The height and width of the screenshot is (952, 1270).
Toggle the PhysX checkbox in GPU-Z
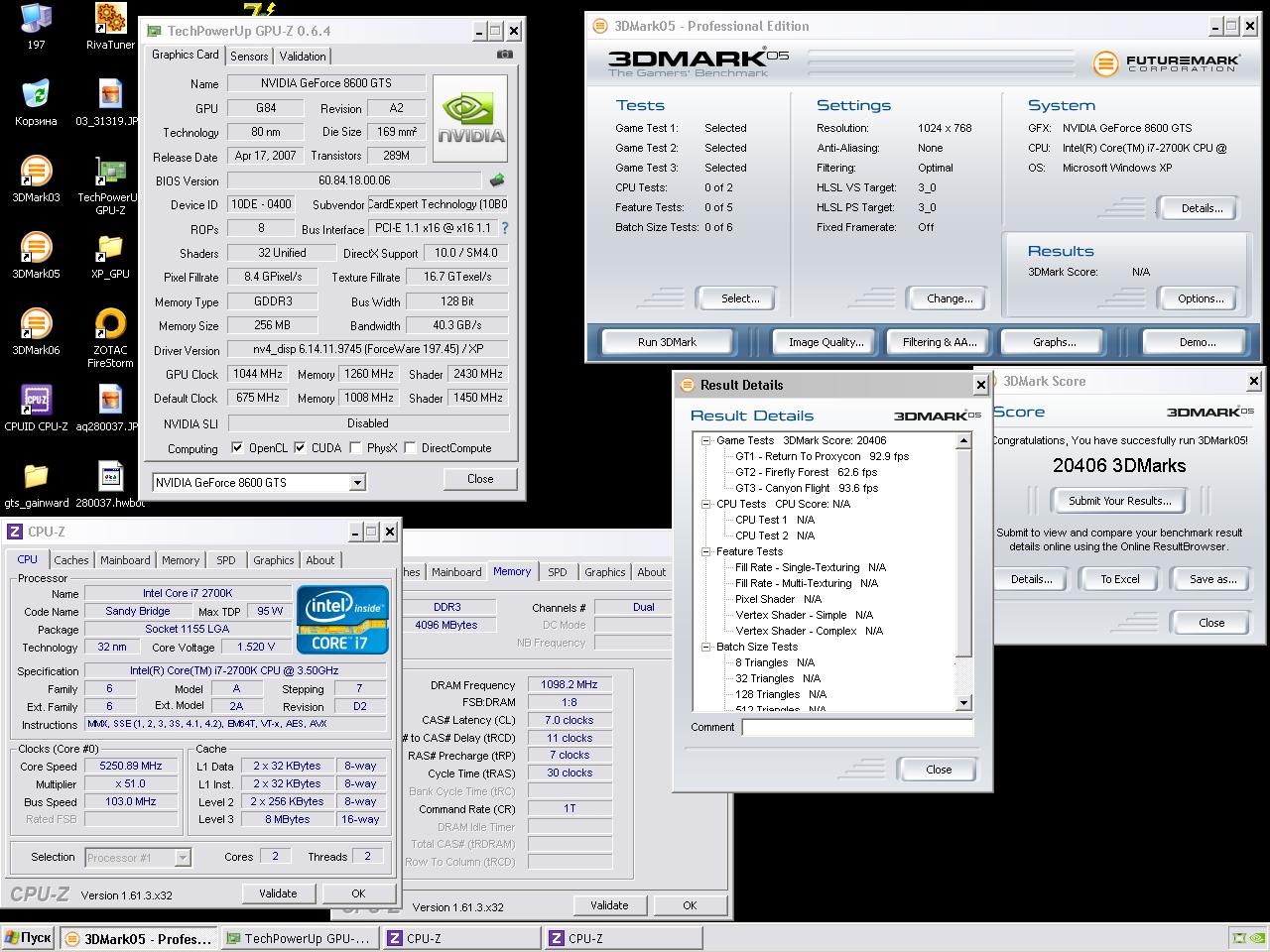coord(354,447)
